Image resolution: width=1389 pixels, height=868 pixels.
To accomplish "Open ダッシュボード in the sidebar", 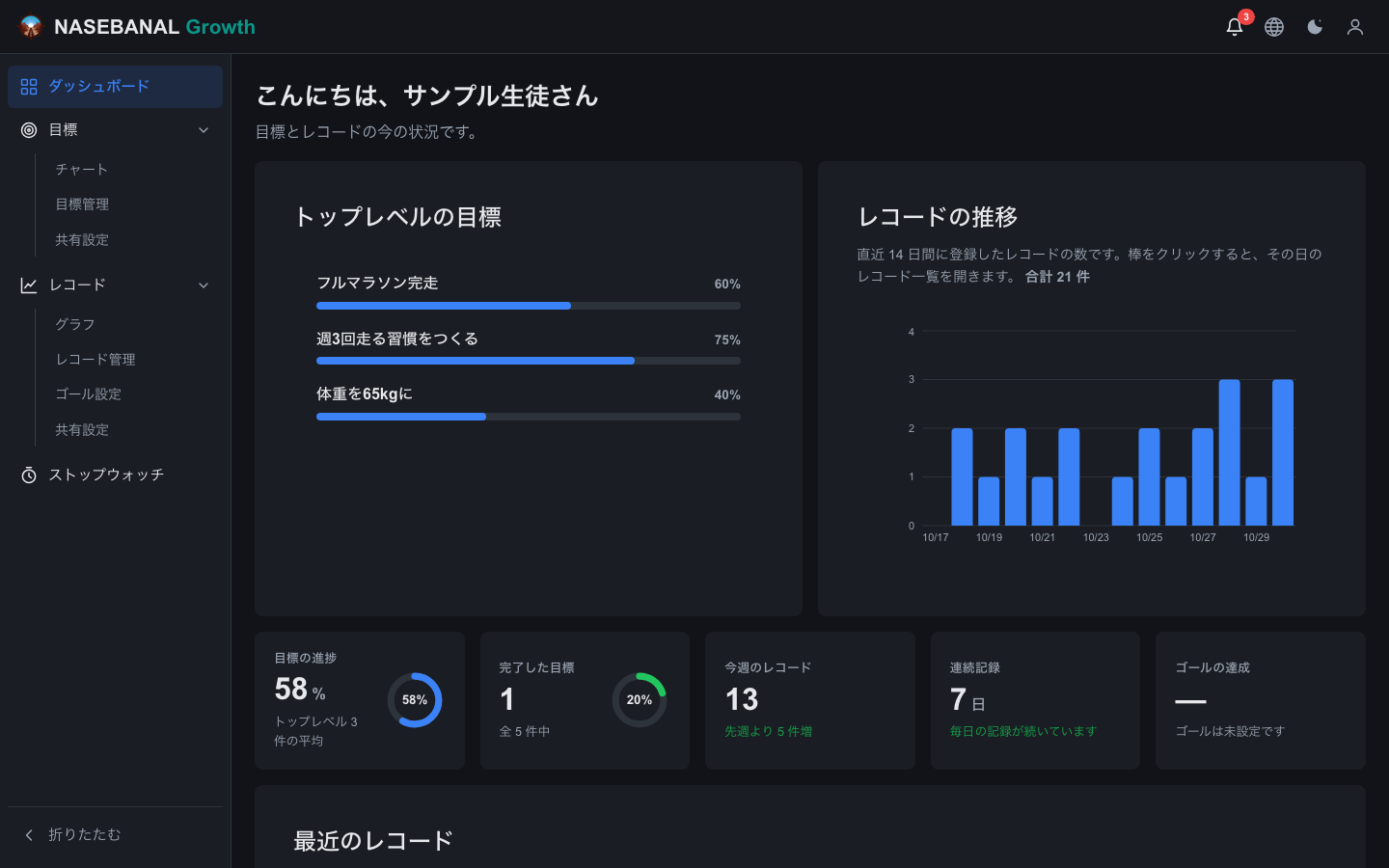I will [115, 87].
